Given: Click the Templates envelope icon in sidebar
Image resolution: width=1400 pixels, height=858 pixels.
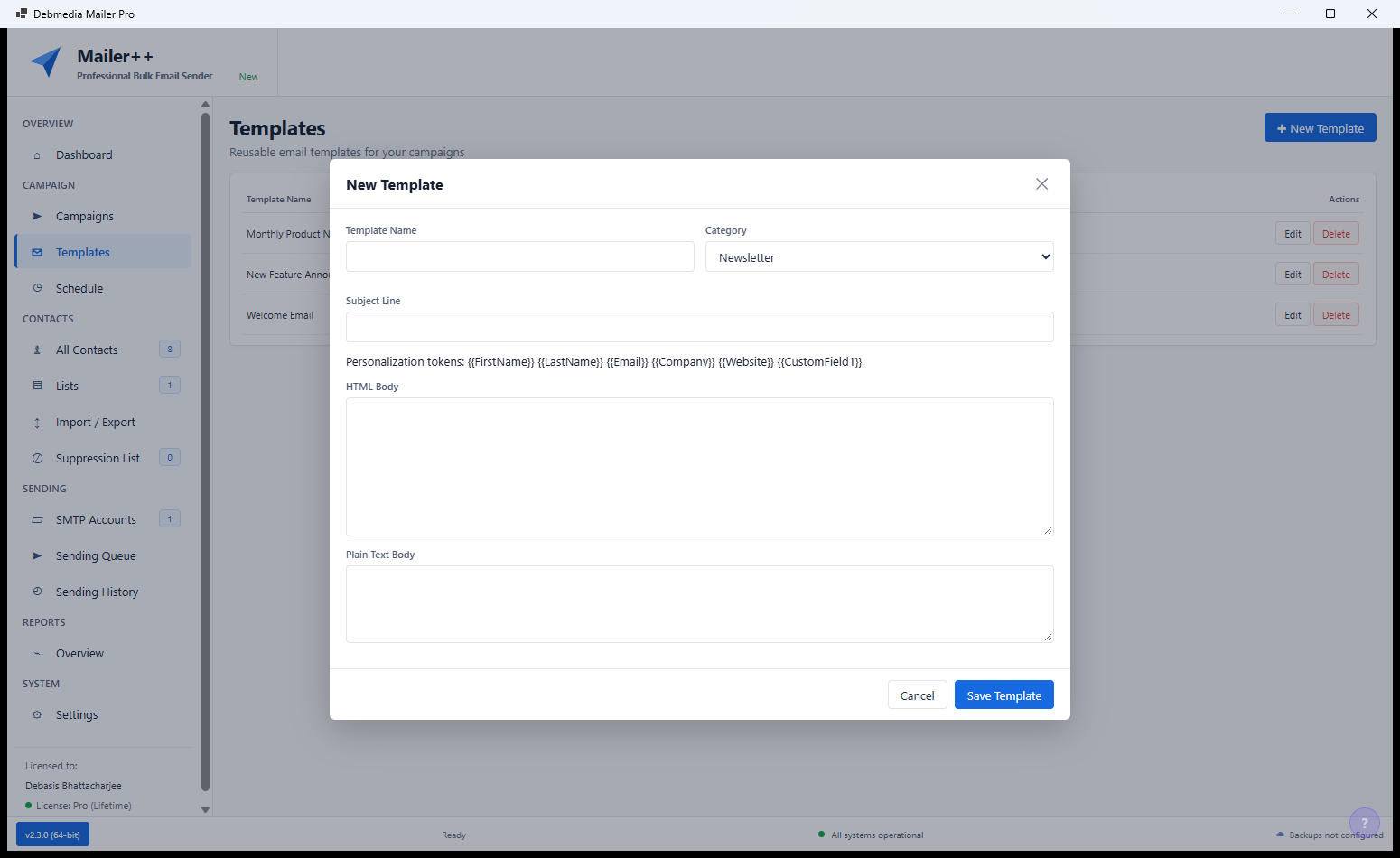Looking at the screenshot, I should pos(37,253).
